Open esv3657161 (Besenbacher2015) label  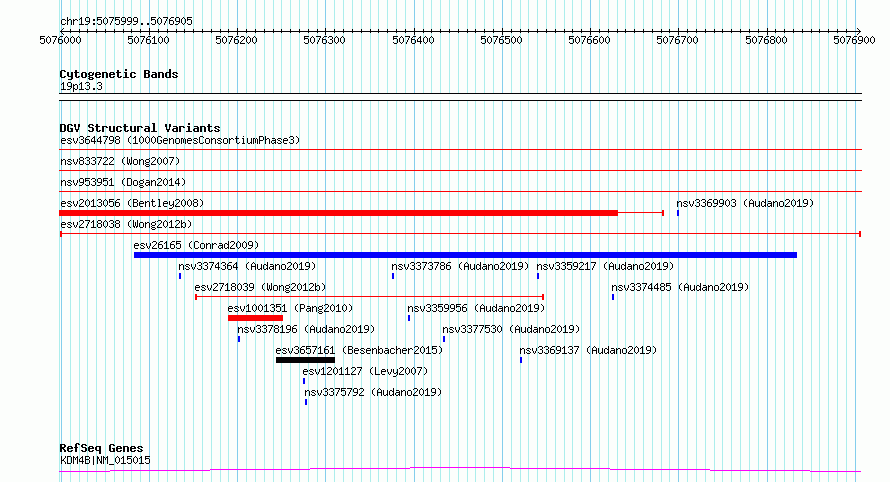(359, 350)
